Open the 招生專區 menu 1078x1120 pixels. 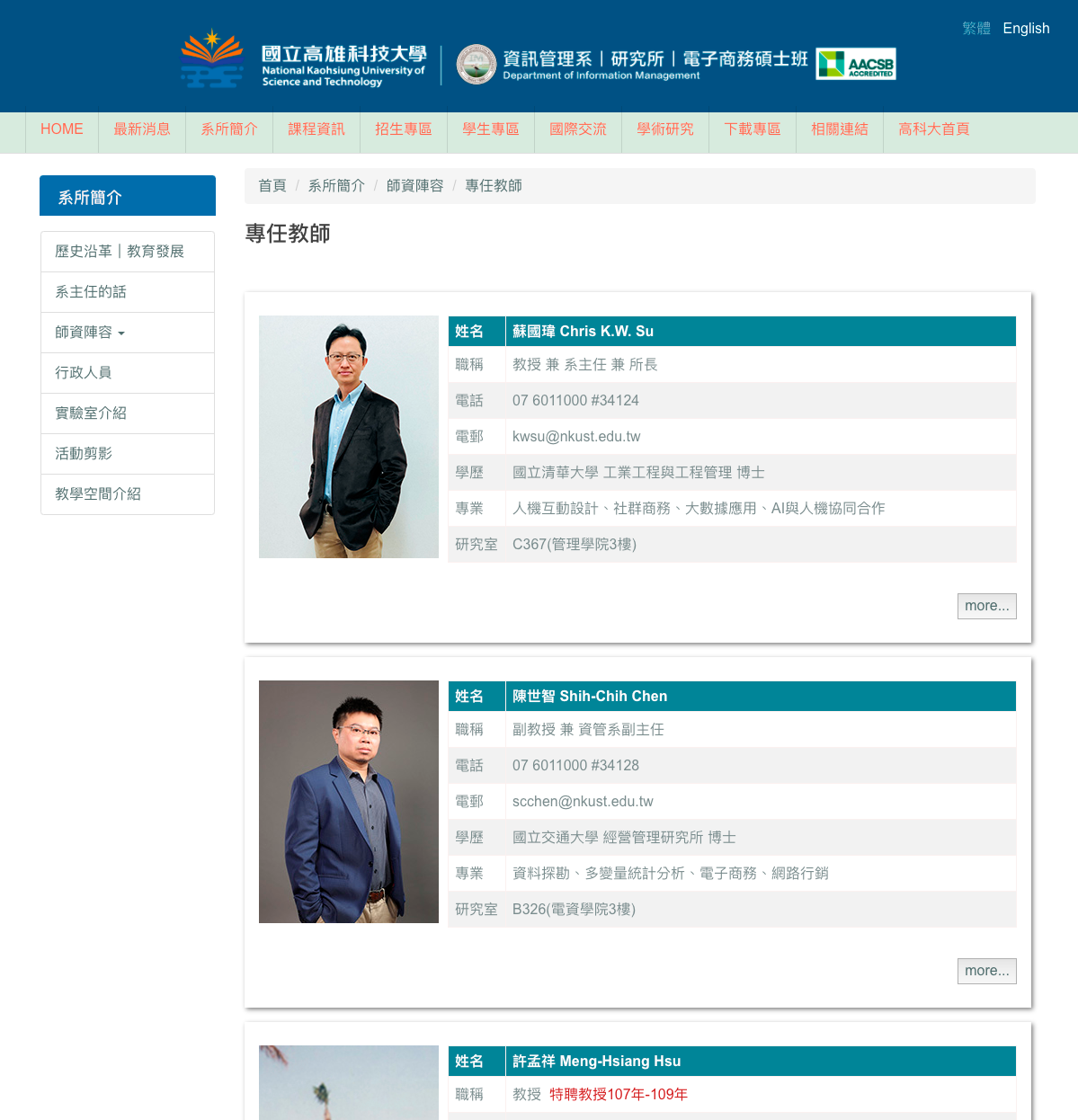tap(404, 129)
